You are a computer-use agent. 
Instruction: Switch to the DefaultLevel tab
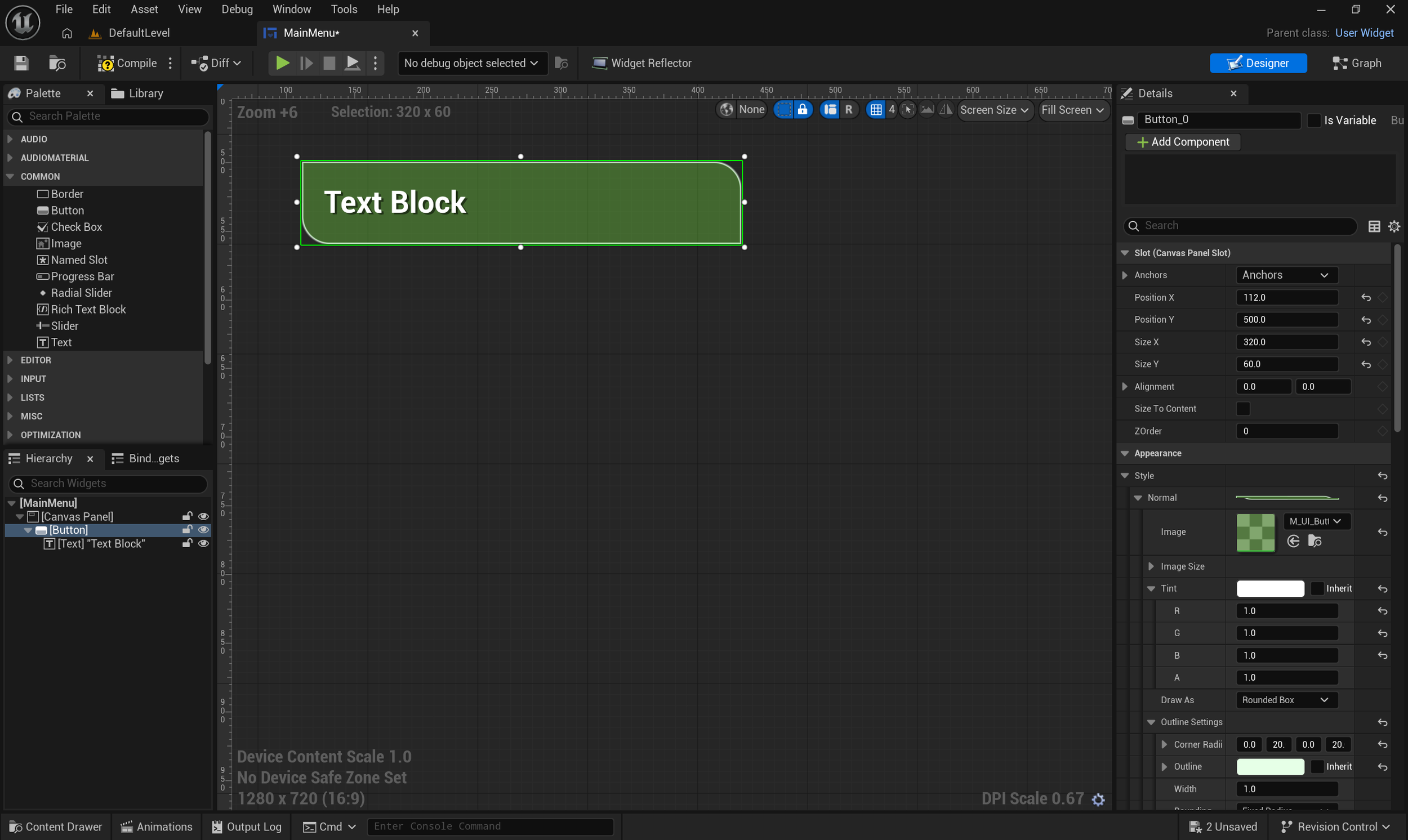tap(130, 33)
